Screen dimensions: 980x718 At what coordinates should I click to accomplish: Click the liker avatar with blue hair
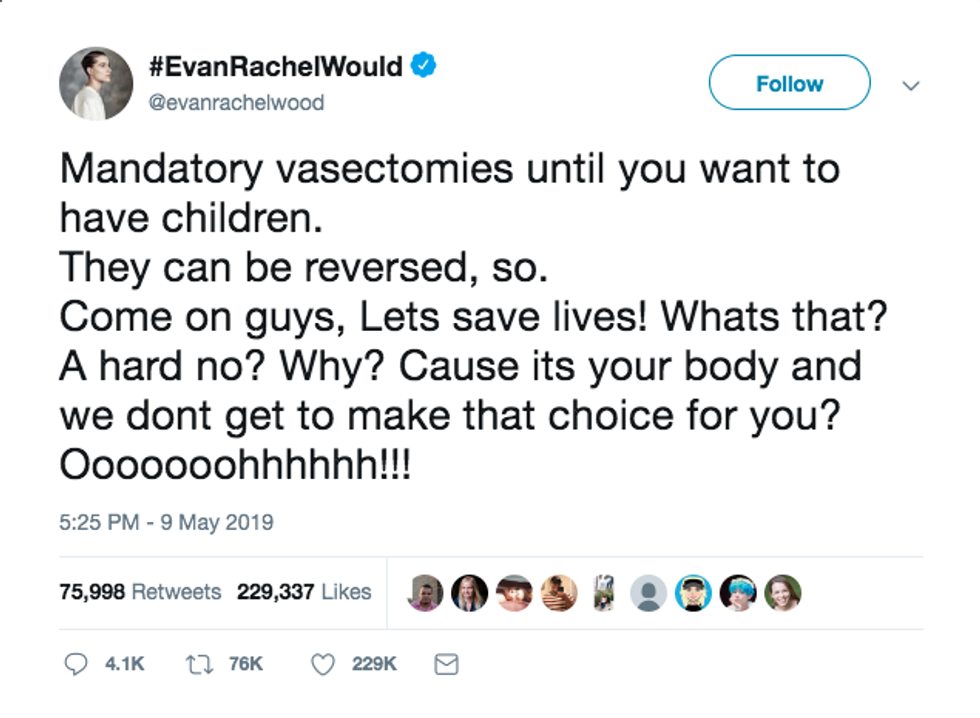point(739,593)
